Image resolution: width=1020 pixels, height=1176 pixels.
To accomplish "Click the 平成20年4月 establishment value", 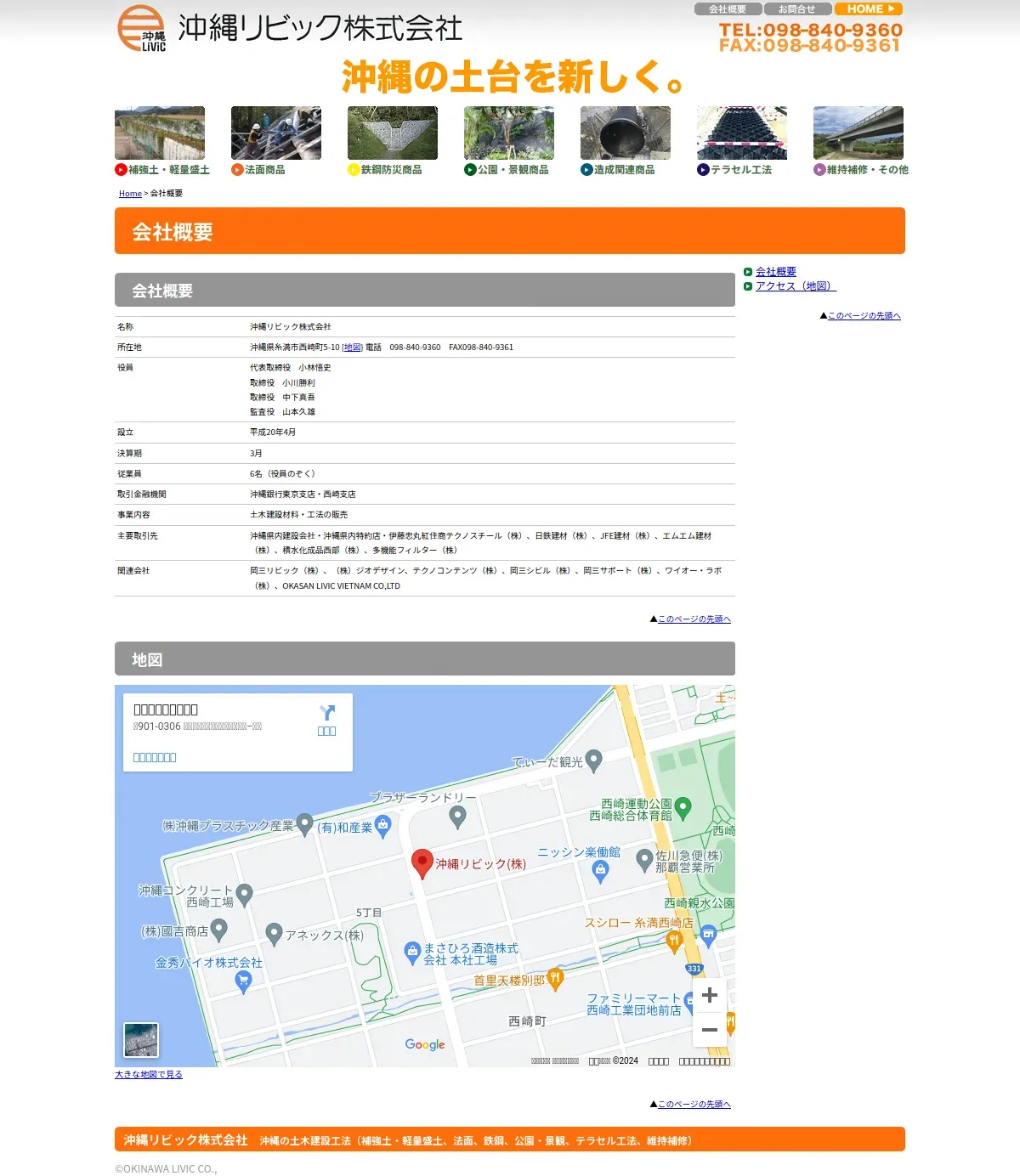I will coord(273,433).
